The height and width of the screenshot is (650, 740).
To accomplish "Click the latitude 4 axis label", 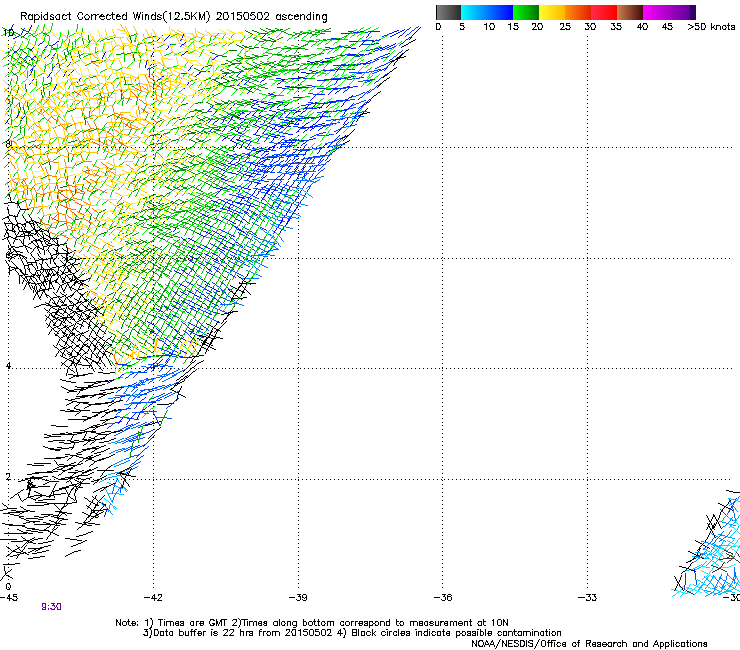I will tap(8, 366).
